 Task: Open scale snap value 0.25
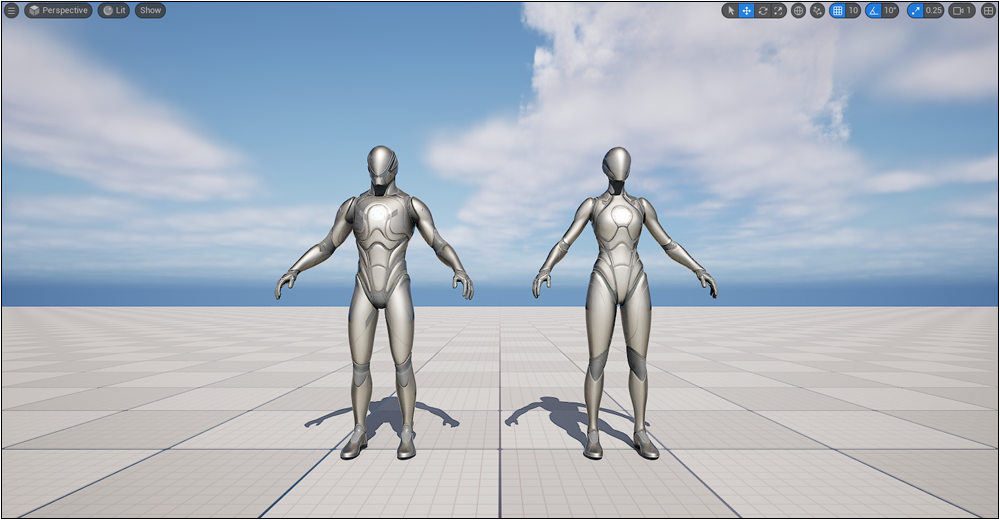point(934,10)
